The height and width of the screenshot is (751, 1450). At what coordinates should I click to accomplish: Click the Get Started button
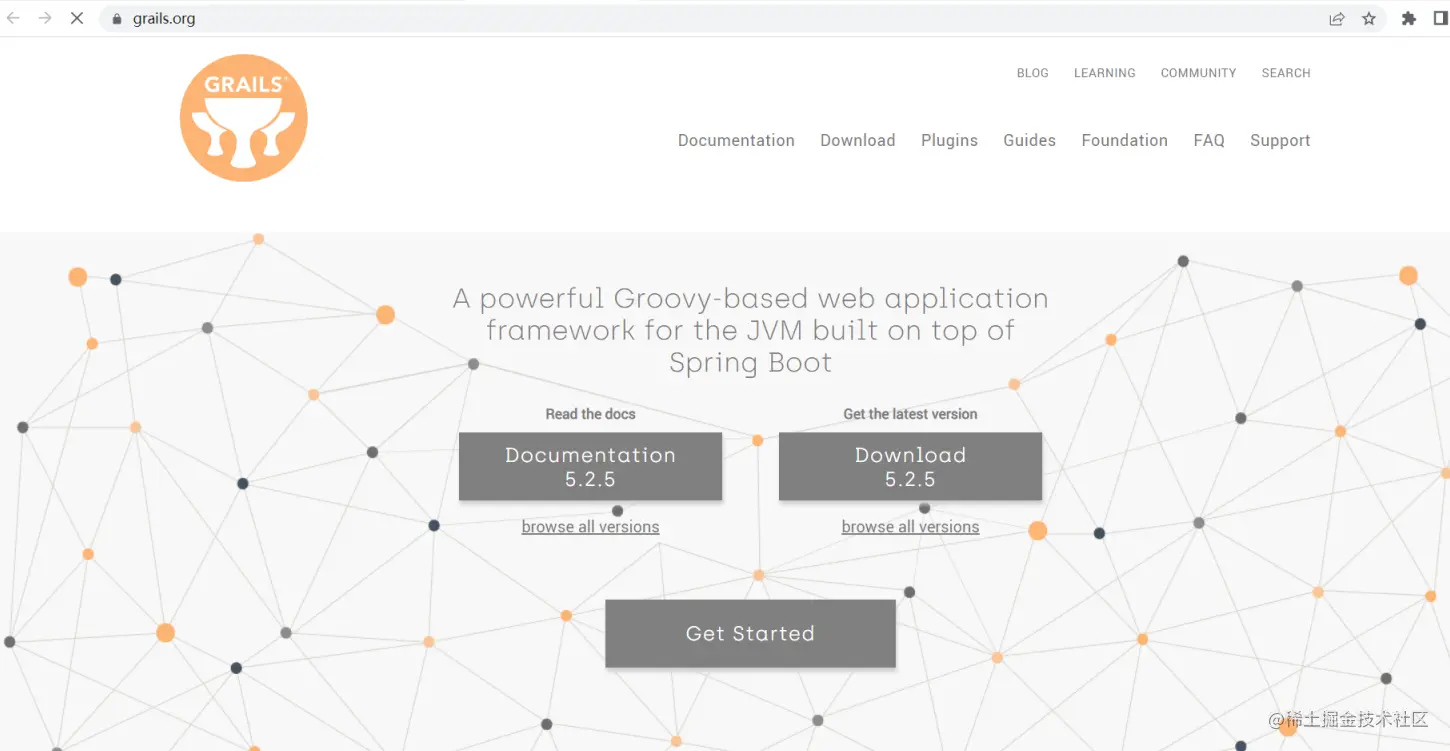[750, 633]
